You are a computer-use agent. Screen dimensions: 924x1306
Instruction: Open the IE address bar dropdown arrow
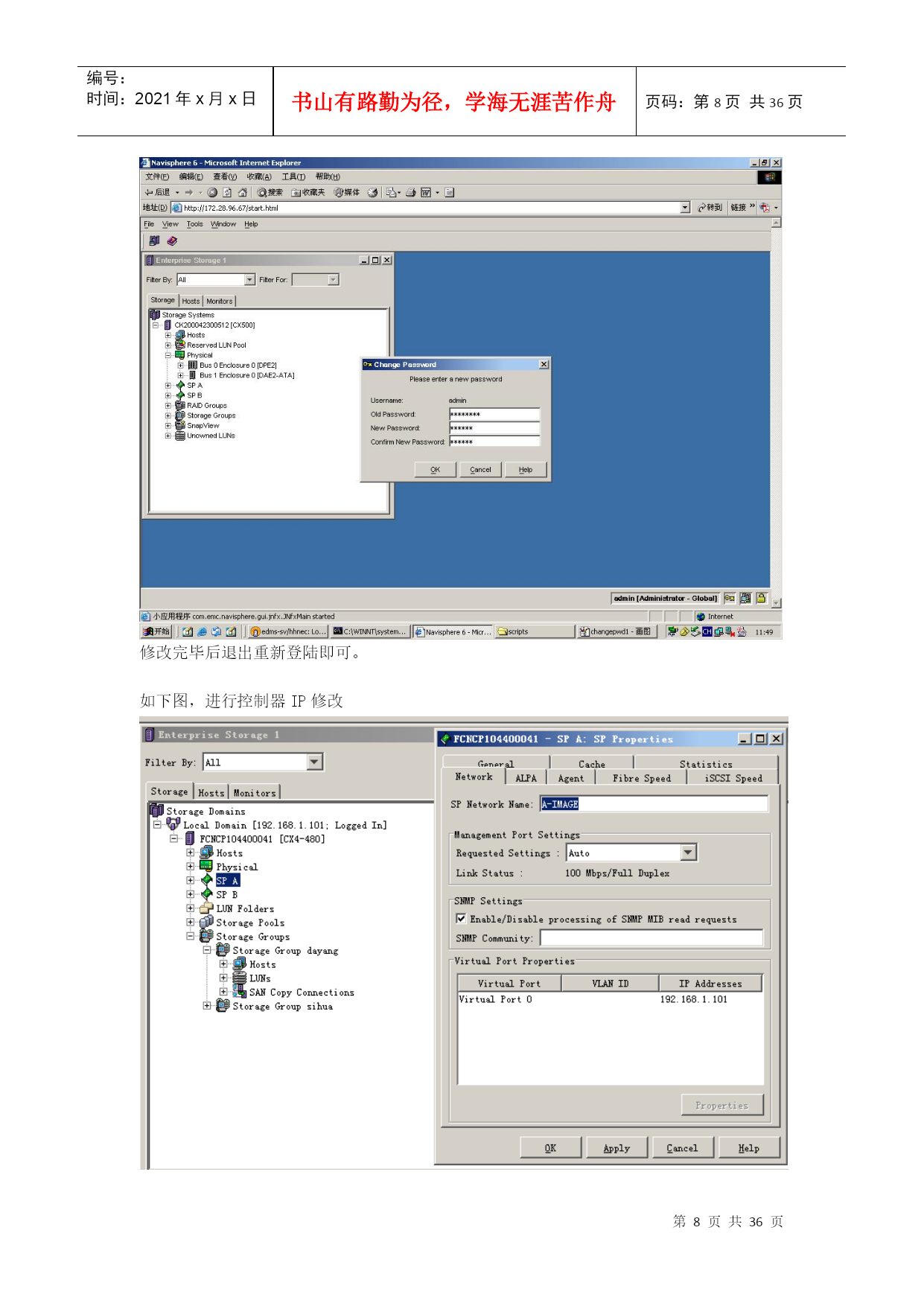pyautogui.click(x=685, y=208)
